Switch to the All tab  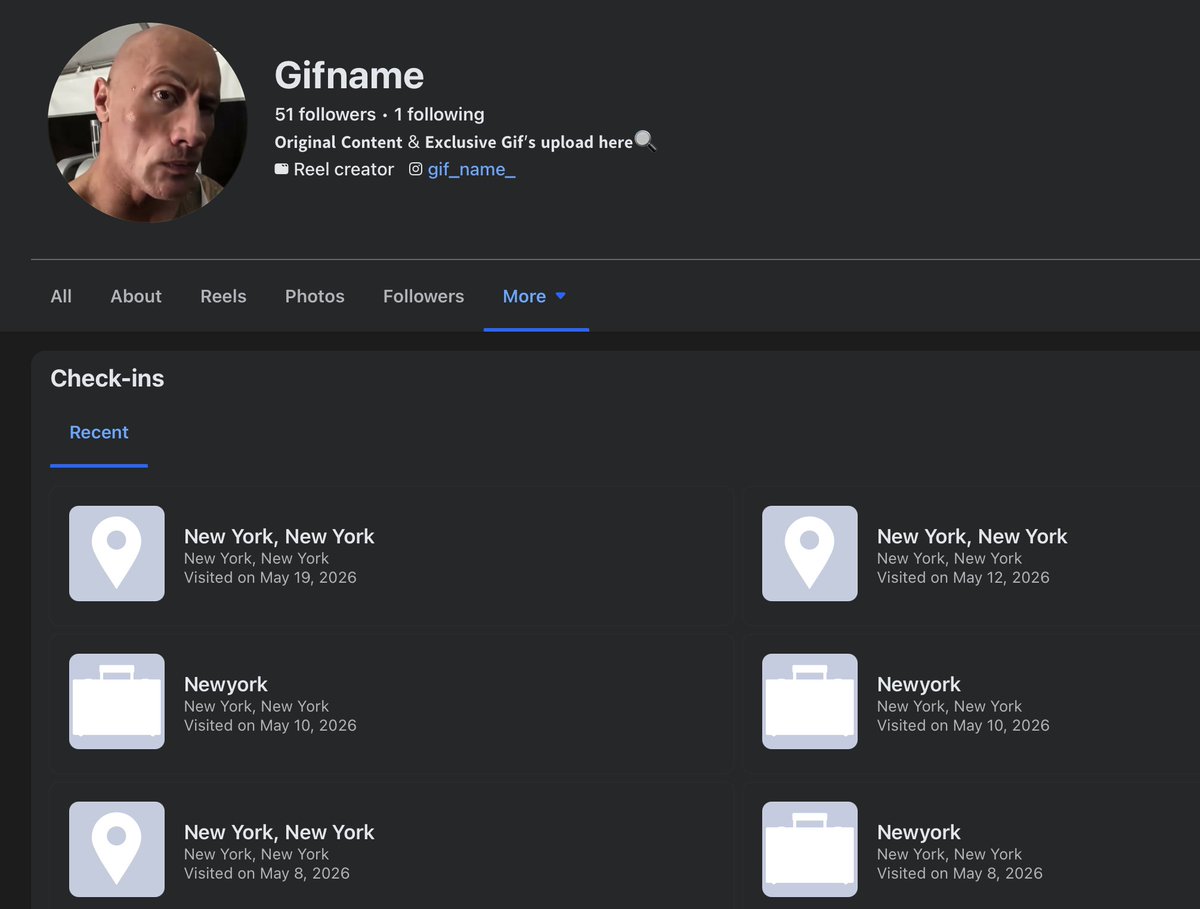pos(61,296)
